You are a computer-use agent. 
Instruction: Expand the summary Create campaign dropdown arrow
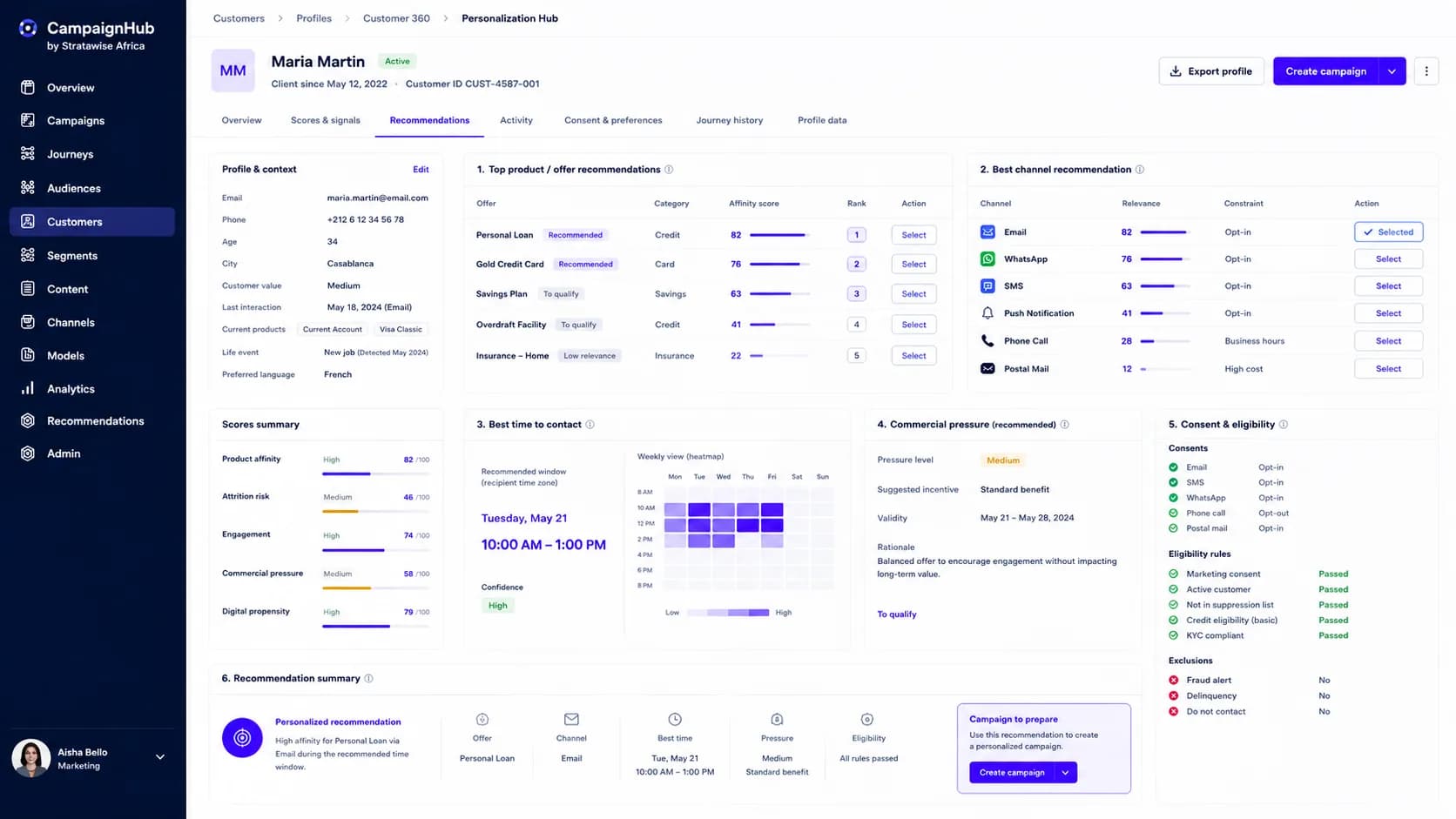click(x=1065, y=773)
